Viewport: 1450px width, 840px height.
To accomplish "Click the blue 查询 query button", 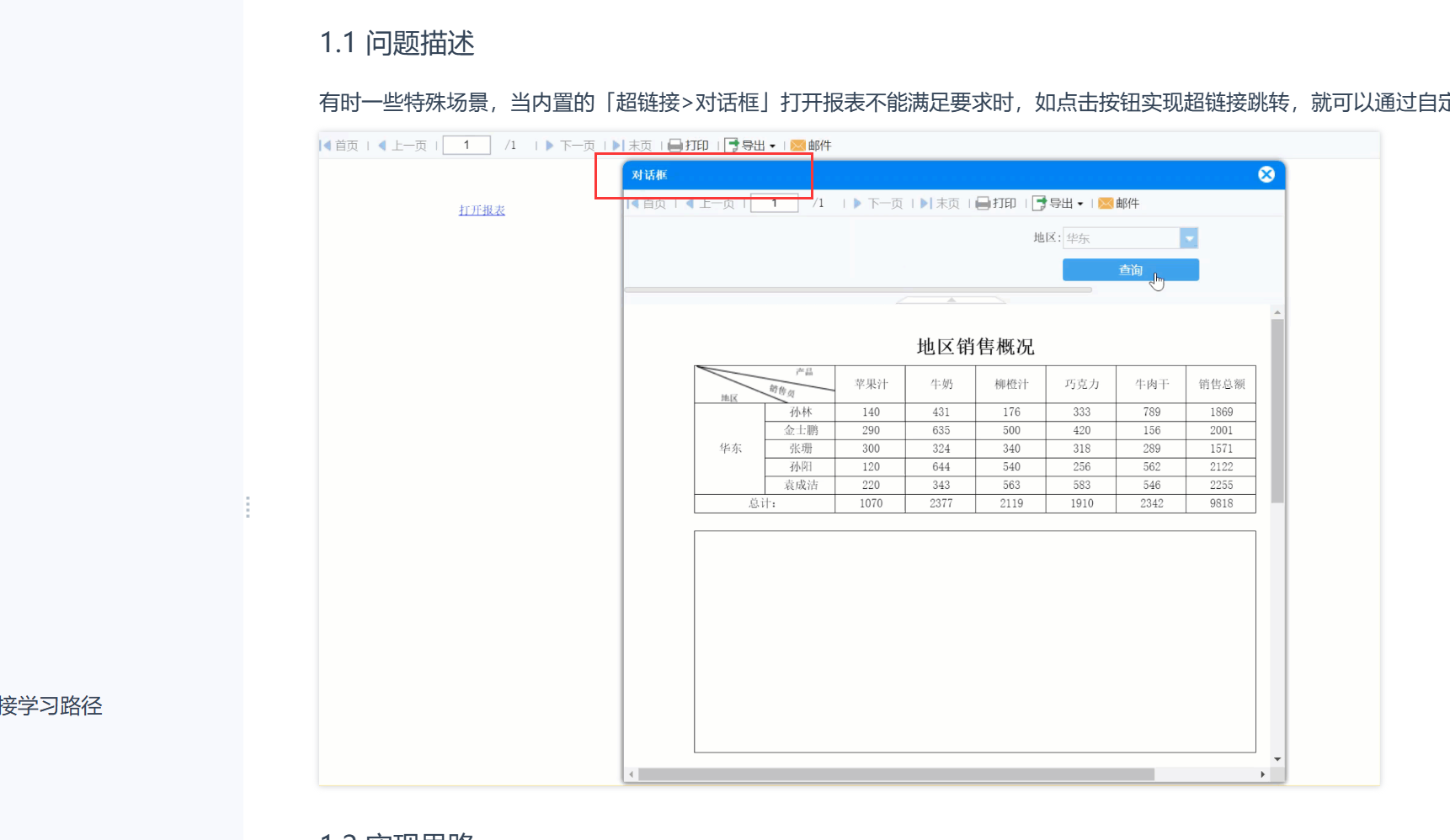I will [x=1131, y=270].
